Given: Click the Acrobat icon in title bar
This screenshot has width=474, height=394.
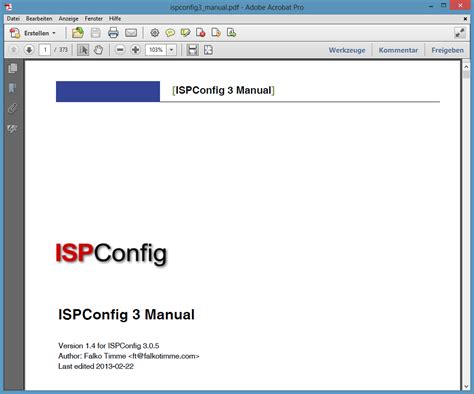Looking at the screenshot, I should click(8, 7).
